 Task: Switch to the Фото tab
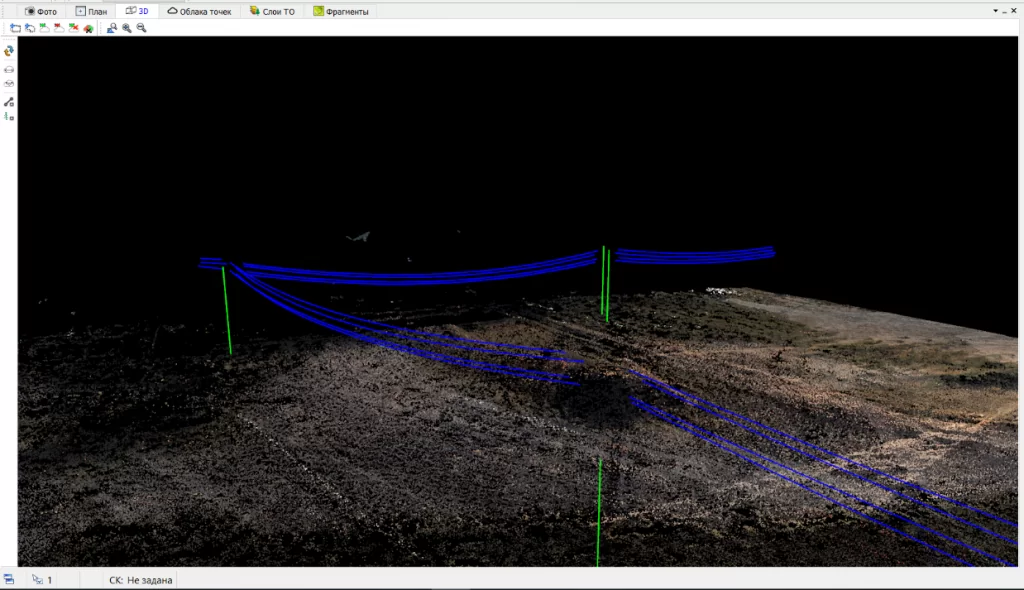pyautogui.click(x=40, y=11)
